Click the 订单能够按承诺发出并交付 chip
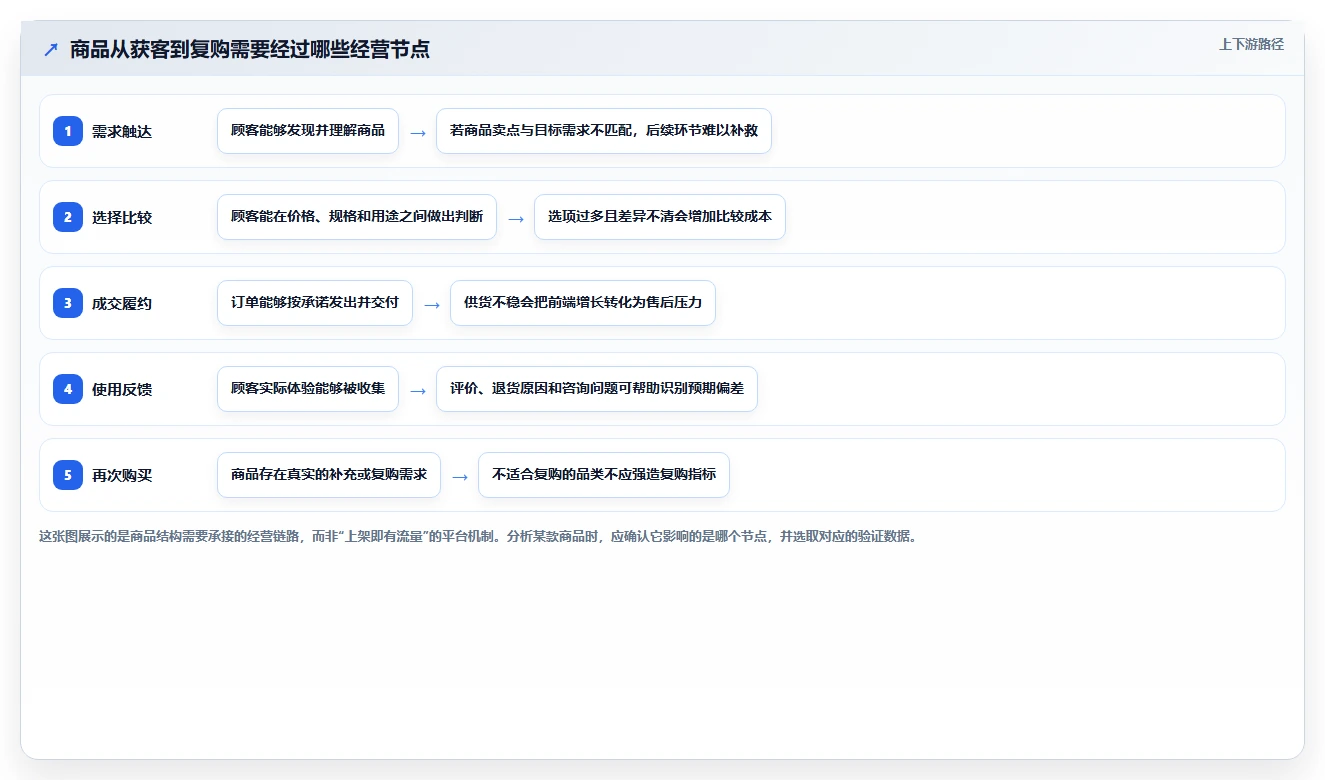Viewport: 1325px width, 780px height. pos(315,303)
